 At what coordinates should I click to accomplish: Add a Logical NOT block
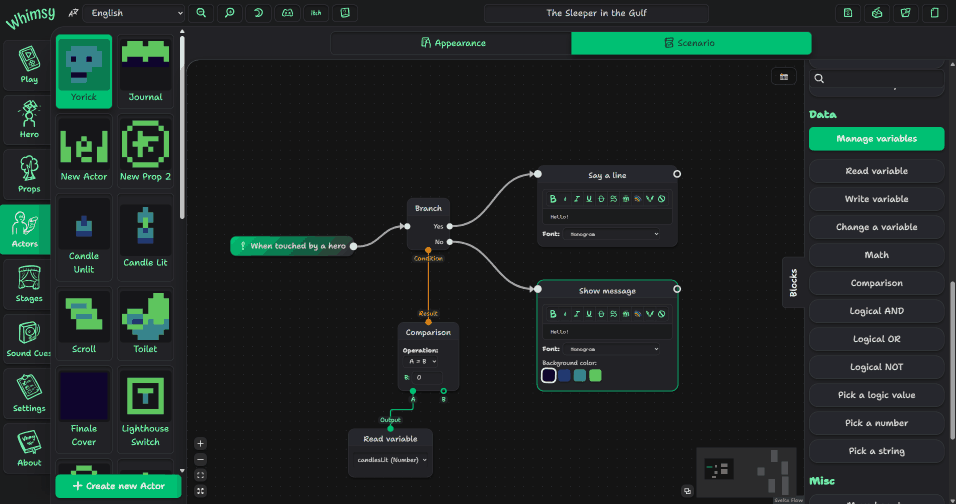coord(876,367)
